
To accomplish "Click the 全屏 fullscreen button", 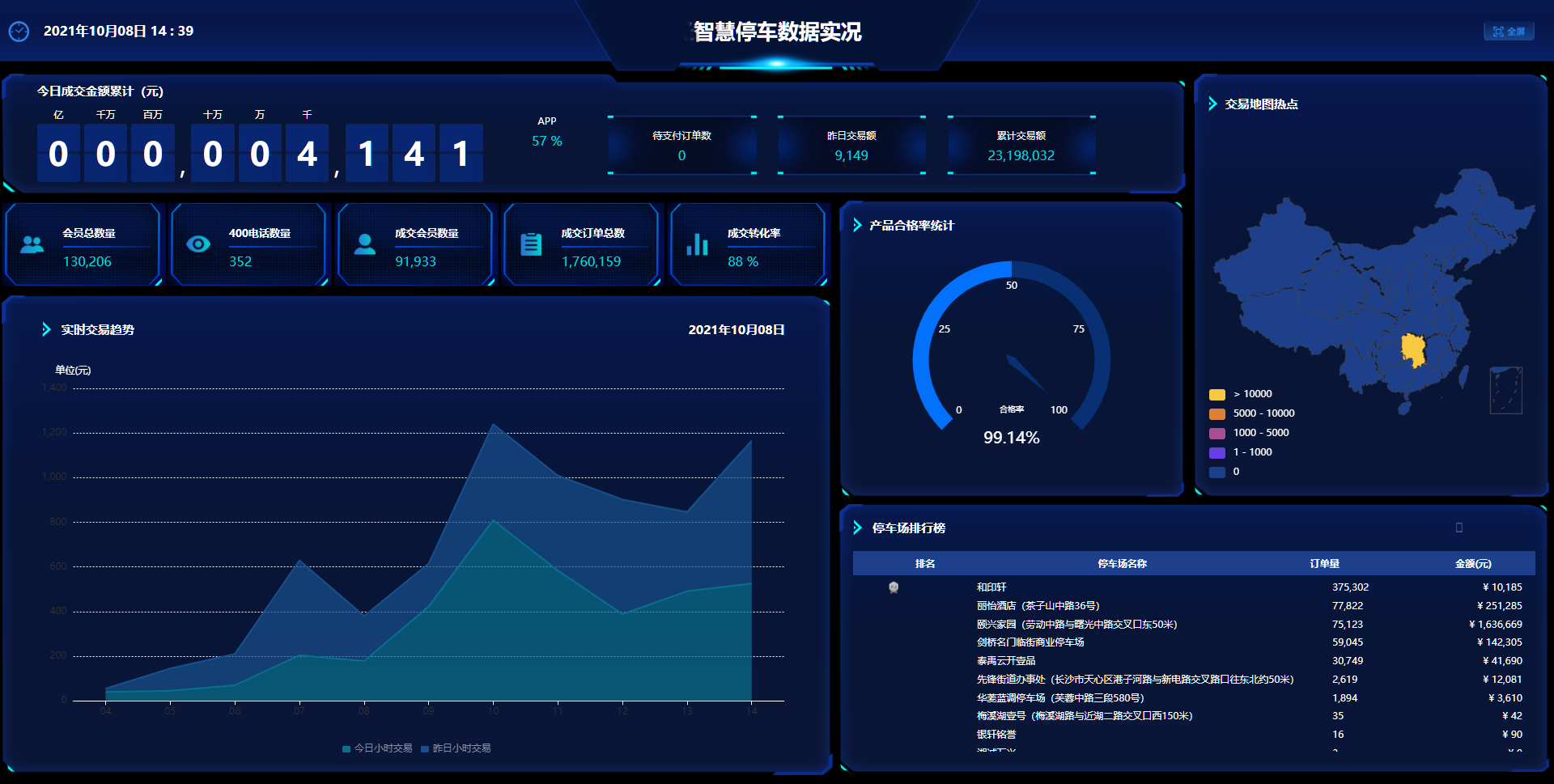I will [1509, 32].
